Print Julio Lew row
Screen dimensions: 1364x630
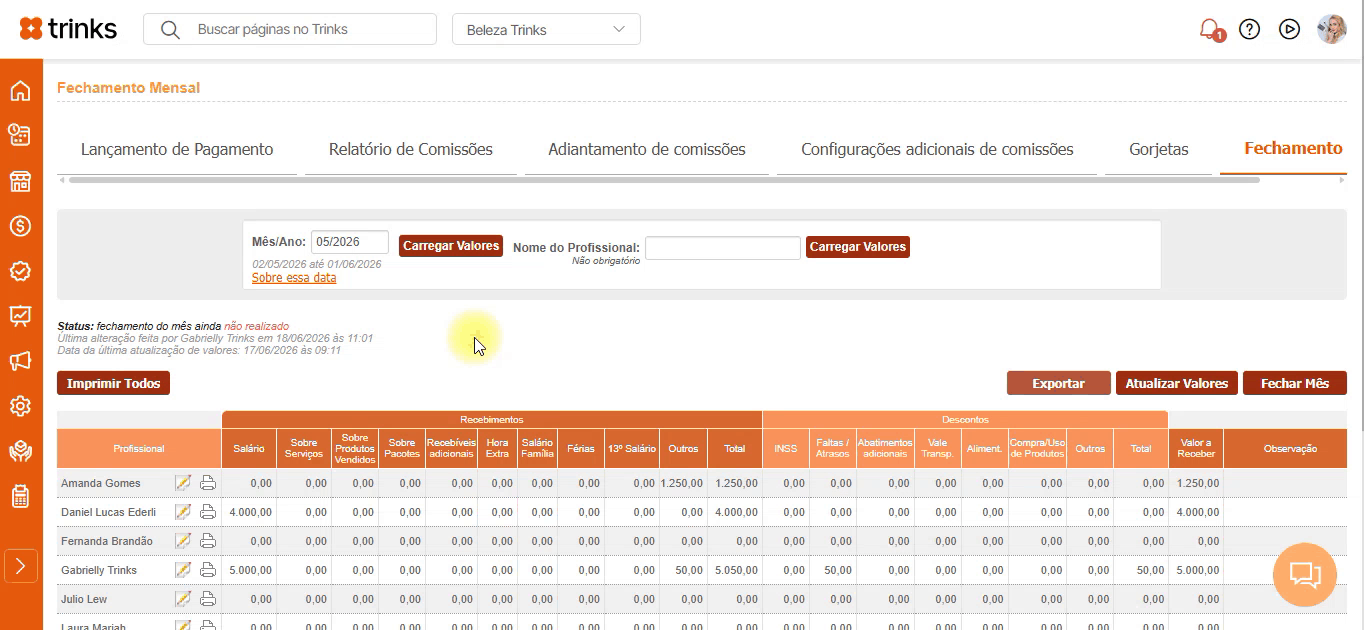tap(208, 599)
